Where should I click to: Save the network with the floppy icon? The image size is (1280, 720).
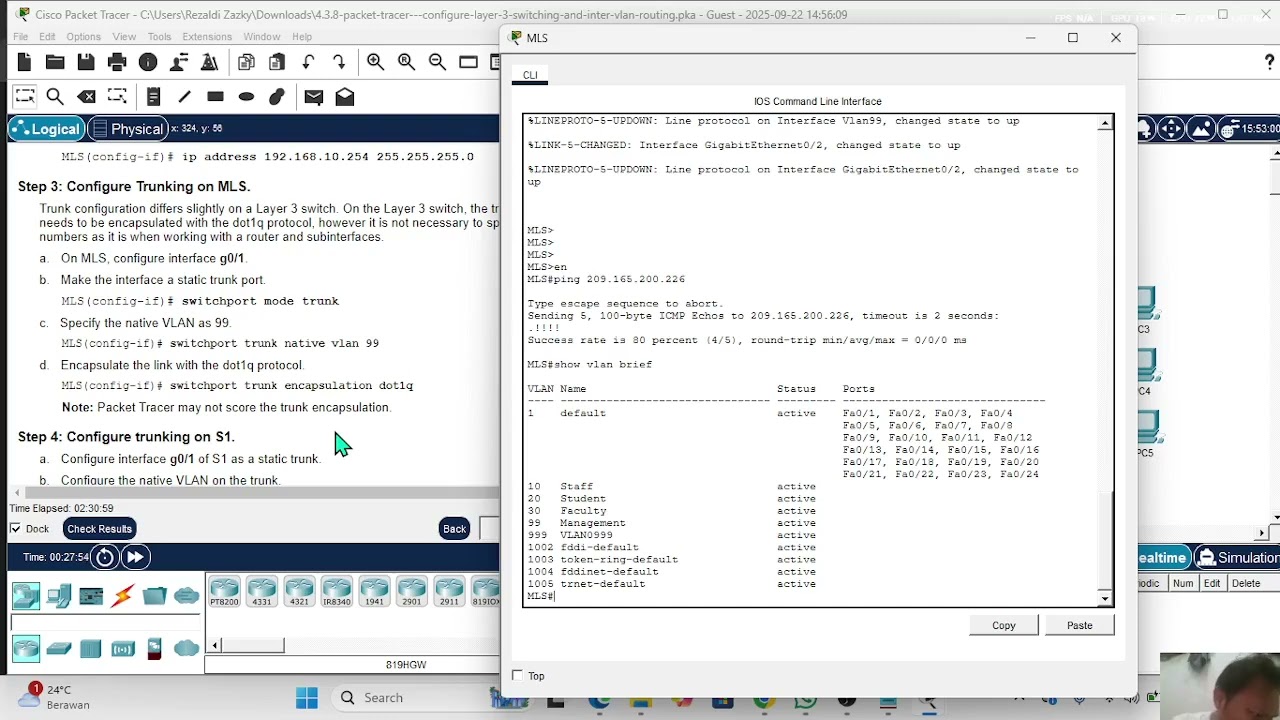tap(86, 62)
